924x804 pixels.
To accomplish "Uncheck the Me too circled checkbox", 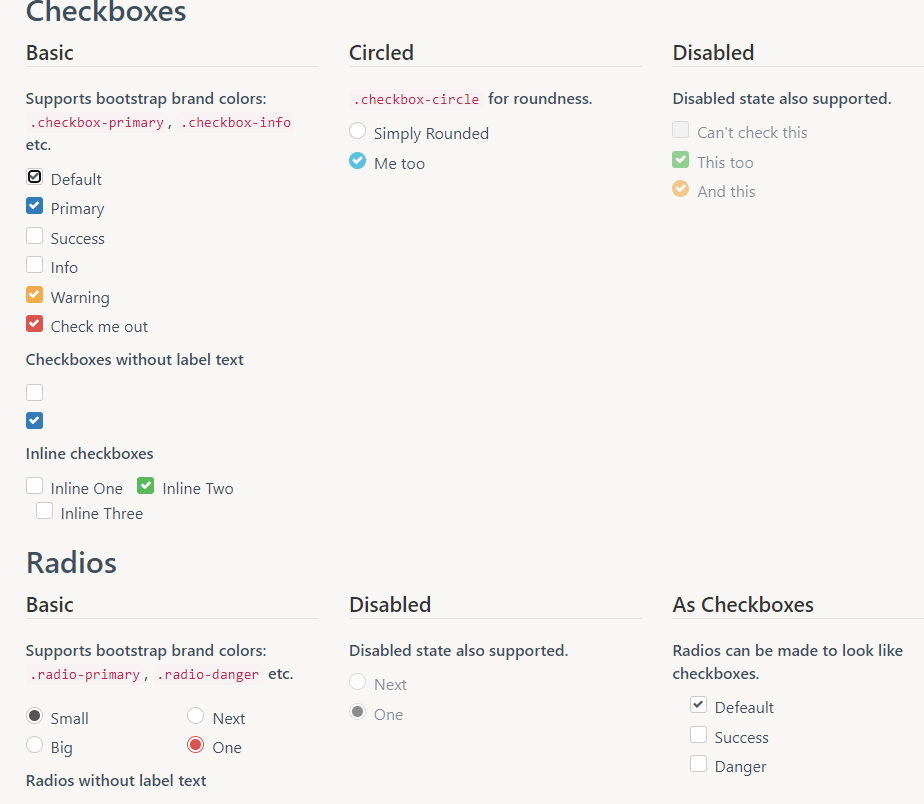I will point(358,160).
